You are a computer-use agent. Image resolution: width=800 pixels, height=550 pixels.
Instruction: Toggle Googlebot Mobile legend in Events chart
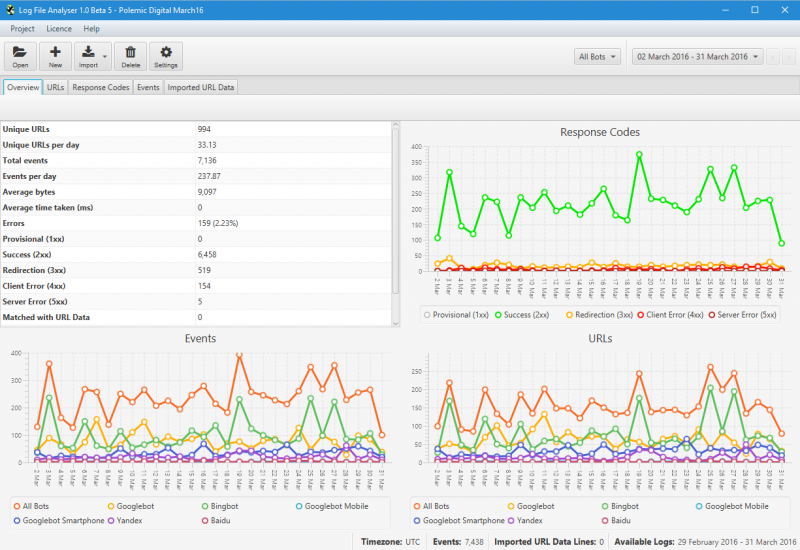point(332,506)
